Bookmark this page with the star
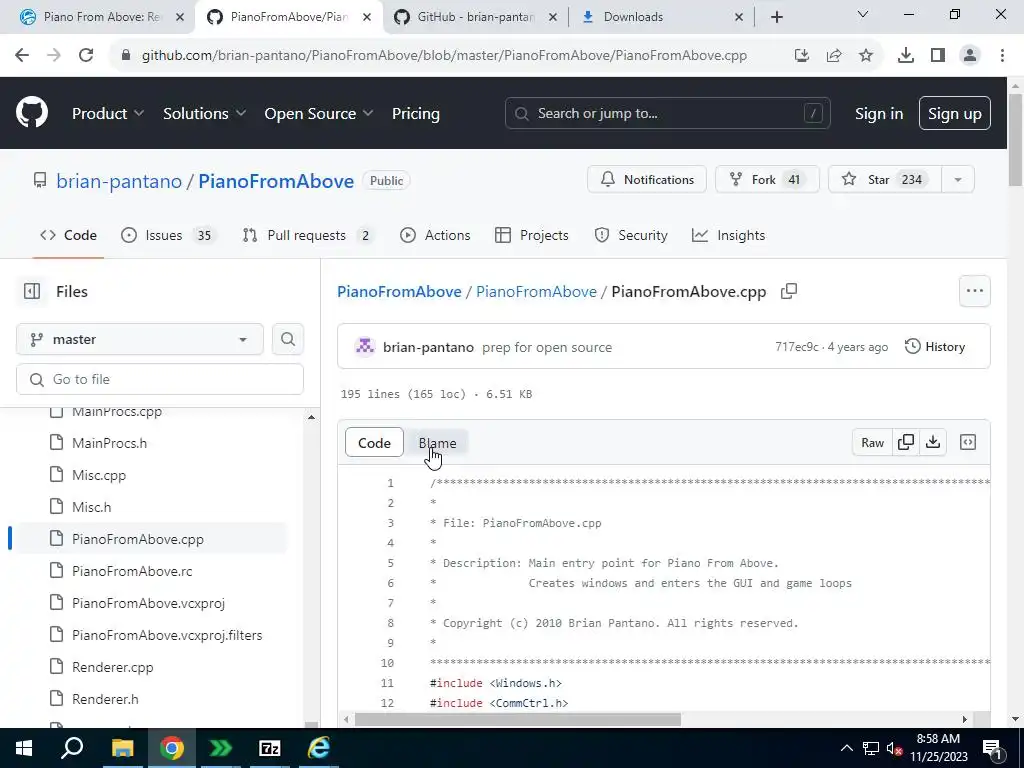Screen dimensions: 1024x768 point(866,56)
